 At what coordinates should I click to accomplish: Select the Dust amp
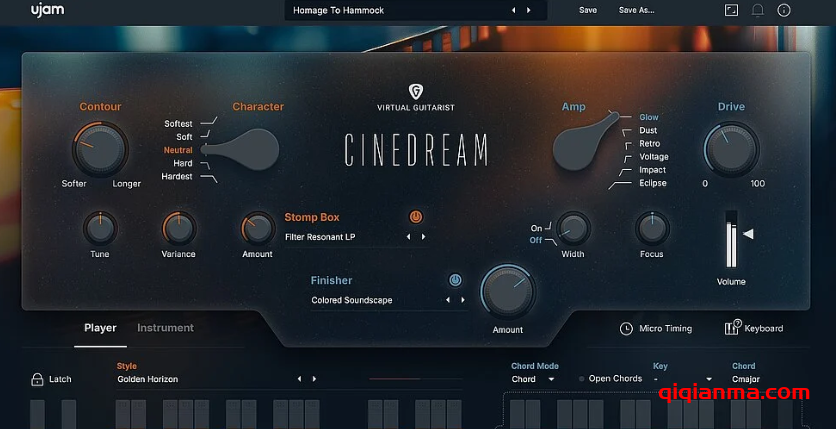[648, 131]
